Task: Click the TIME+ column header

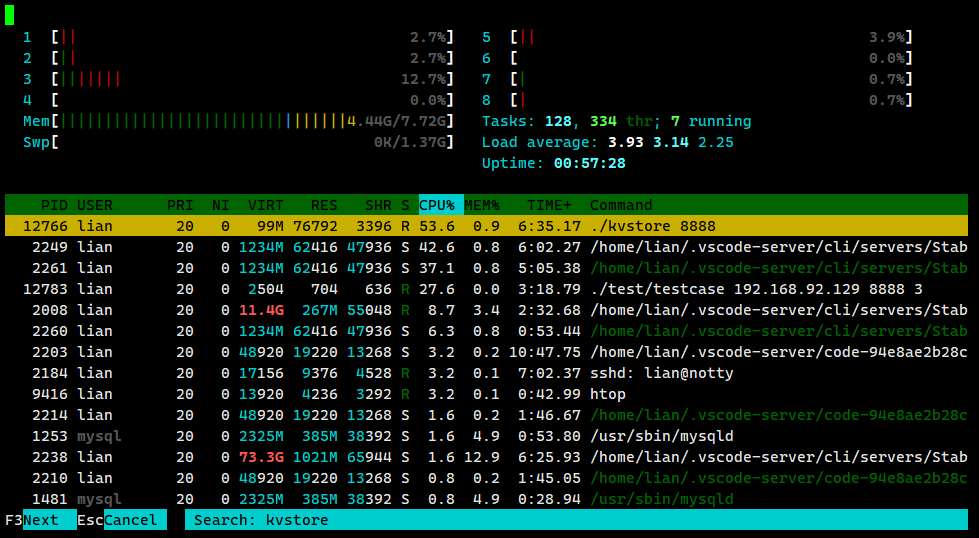Action: [x=549, y=205]
